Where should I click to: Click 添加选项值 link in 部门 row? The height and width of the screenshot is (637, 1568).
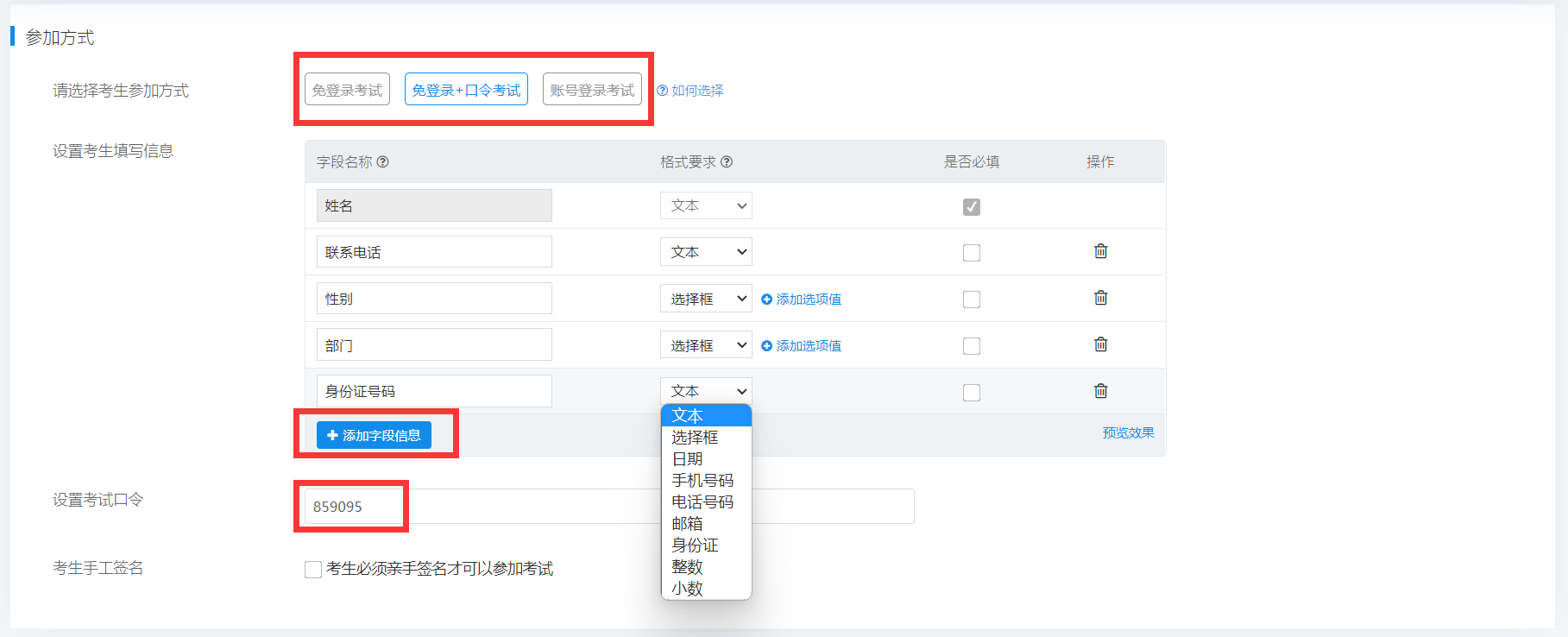[x=809, y=345]
